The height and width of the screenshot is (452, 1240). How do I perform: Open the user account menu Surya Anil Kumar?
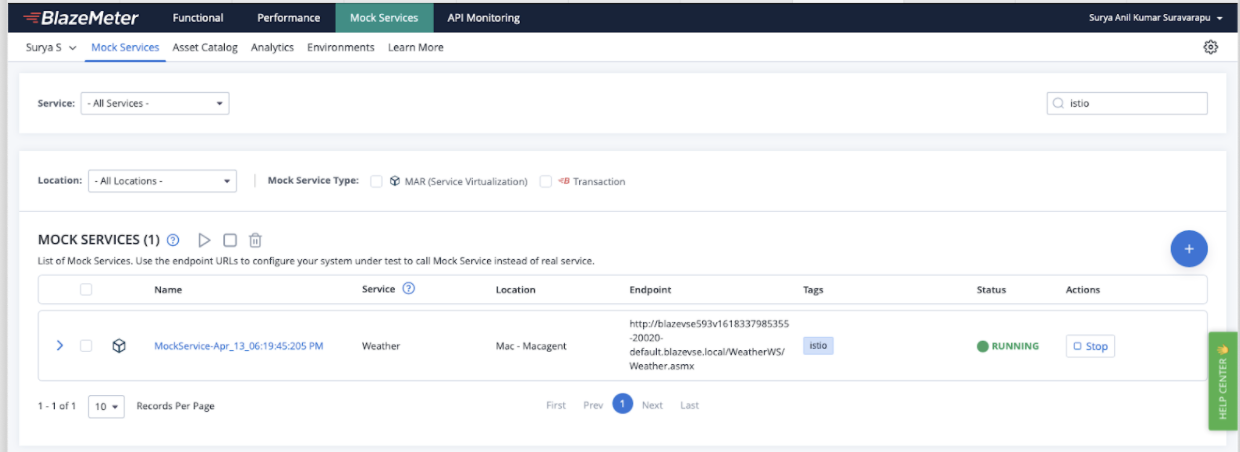point(1155,18)
